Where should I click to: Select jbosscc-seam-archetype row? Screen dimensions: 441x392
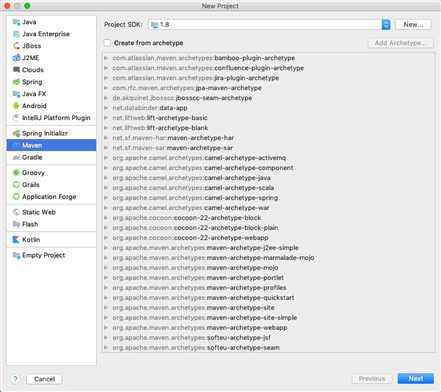269,98
